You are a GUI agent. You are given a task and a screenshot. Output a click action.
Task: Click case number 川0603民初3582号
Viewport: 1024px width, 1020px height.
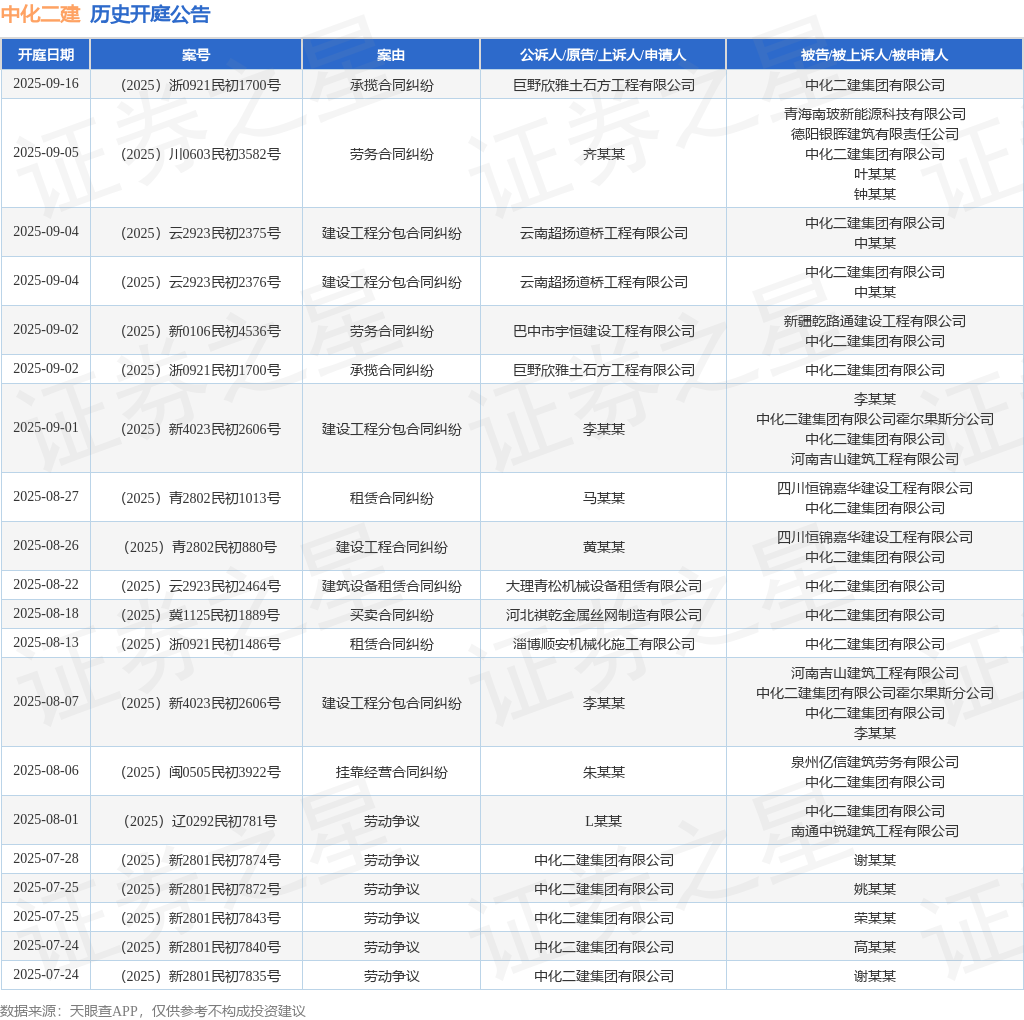[x=200, y=154]
